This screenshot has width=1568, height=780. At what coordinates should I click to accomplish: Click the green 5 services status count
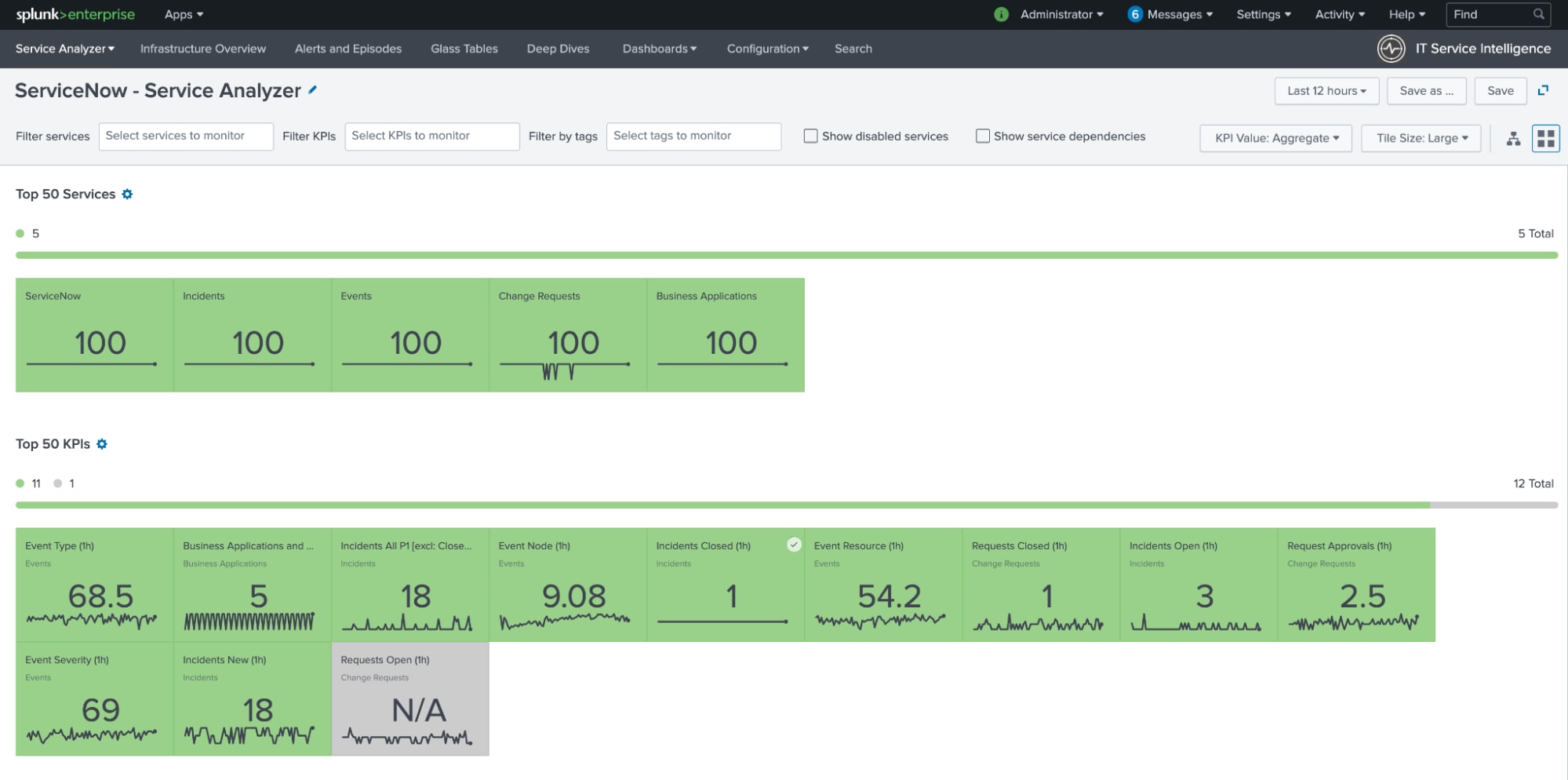click(x=27, y=233)
